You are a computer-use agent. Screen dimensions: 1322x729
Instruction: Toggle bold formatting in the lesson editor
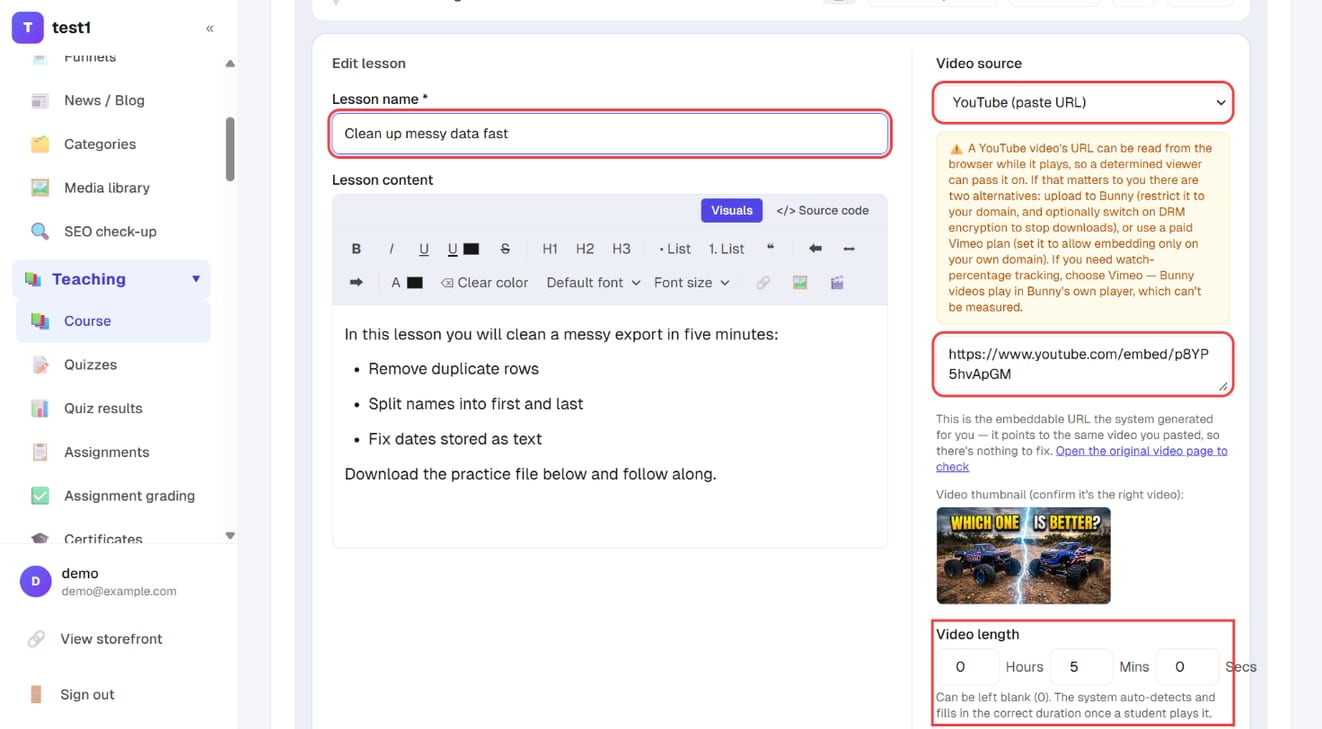click(x=356, y=249)
